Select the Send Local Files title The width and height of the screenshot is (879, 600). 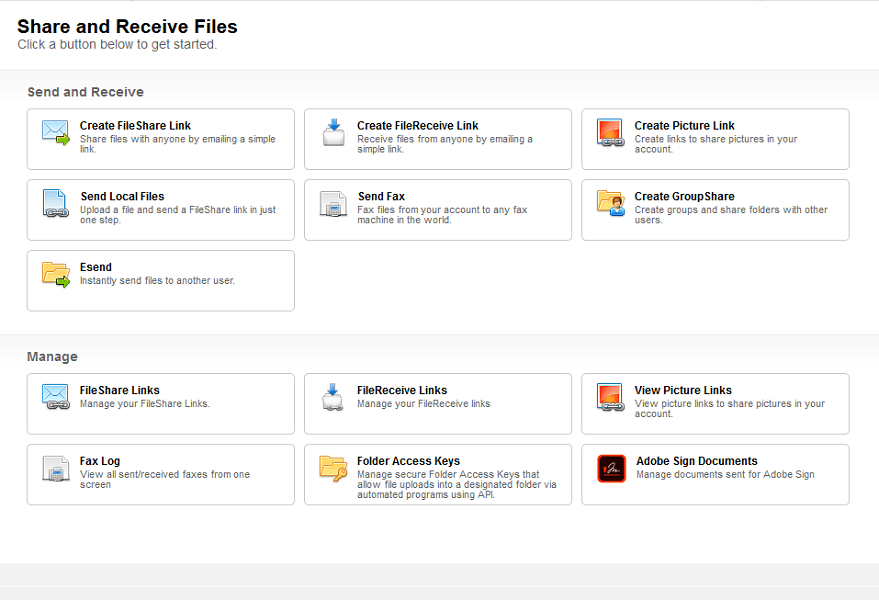point(122,196)
